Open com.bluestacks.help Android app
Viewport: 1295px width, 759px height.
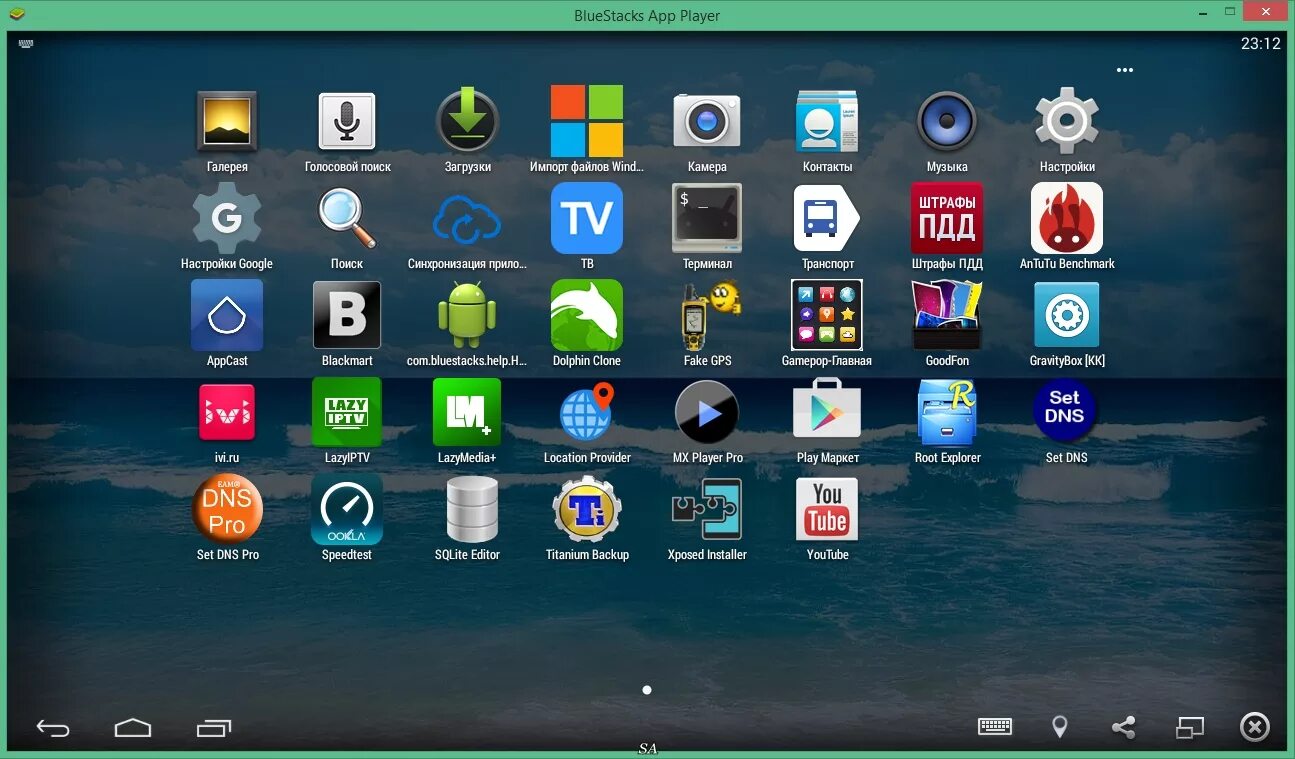[x=467, y=315]
